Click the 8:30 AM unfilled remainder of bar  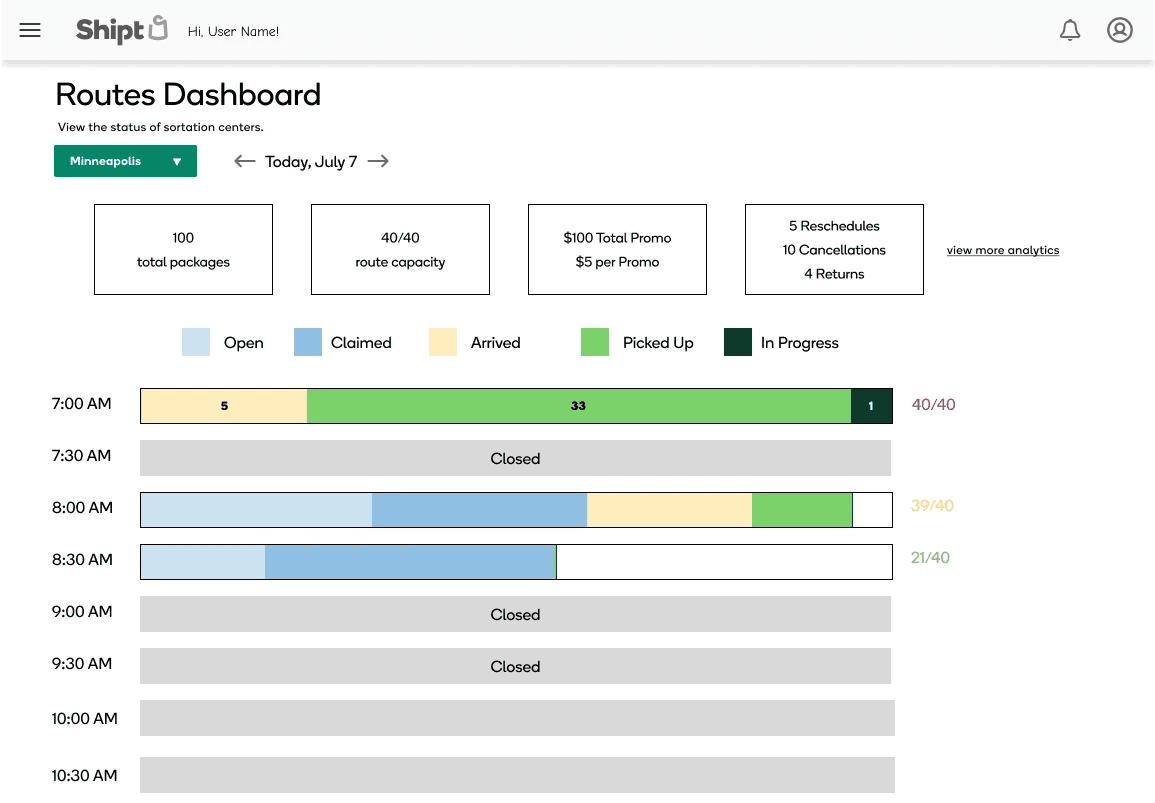(724, 562)
